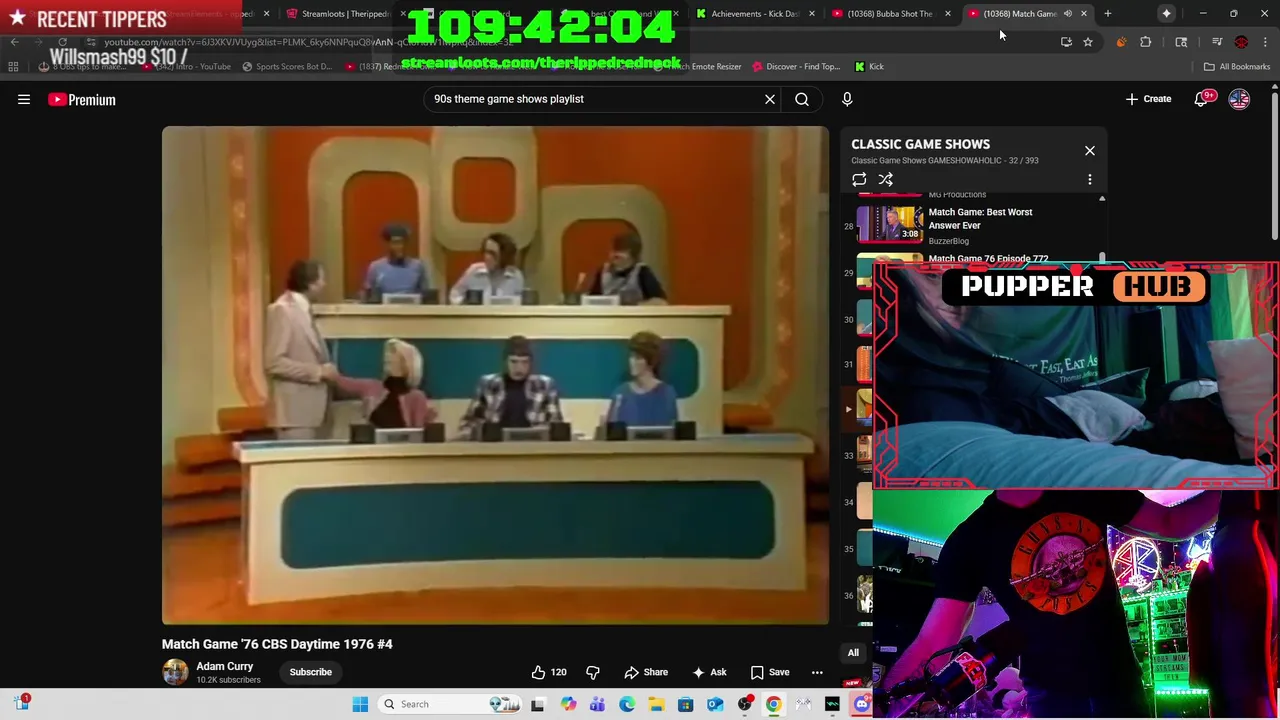Open Discord from the taskbar
This screenshot has width=1280, height=720.
(862, 704)
